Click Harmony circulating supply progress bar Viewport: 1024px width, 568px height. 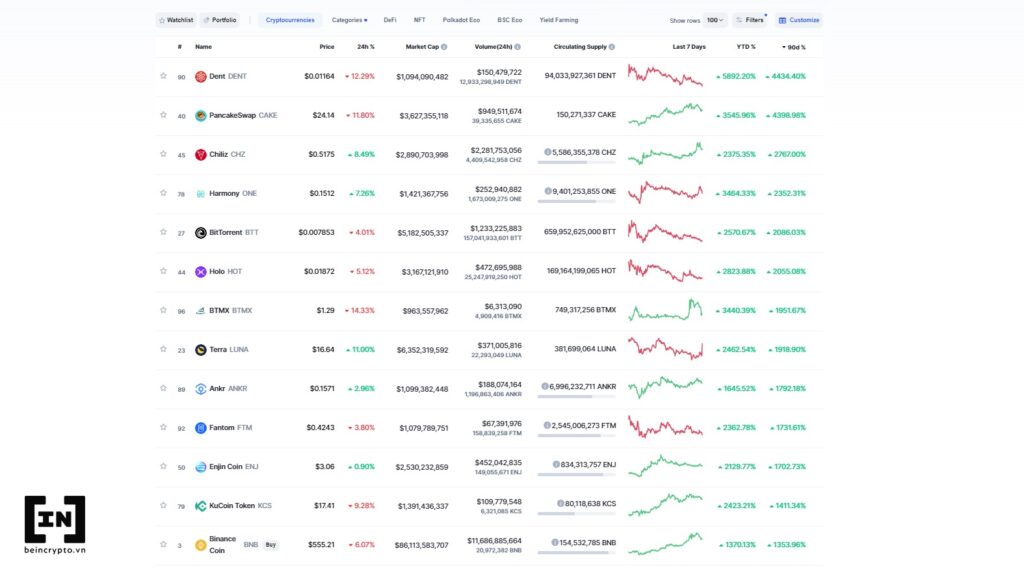pos(577,201)
